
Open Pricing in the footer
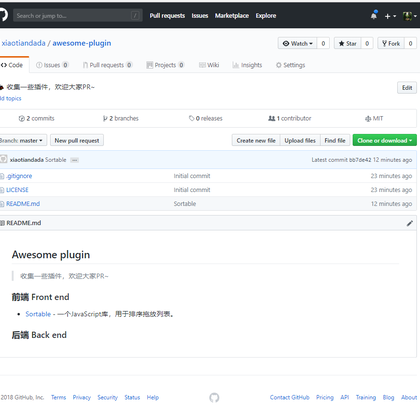pos(325,397)
